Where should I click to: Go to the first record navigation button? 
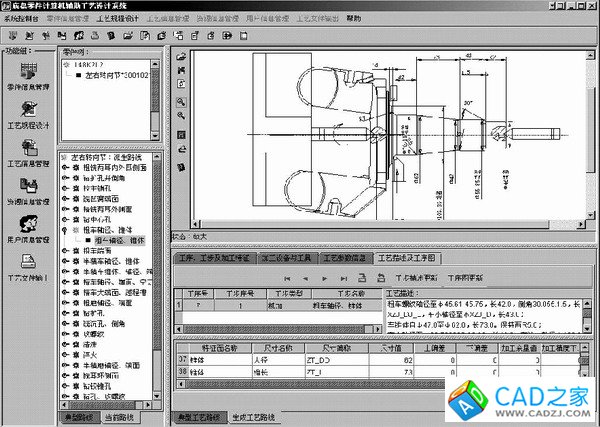pyautogui.click(x=288, y=277)
